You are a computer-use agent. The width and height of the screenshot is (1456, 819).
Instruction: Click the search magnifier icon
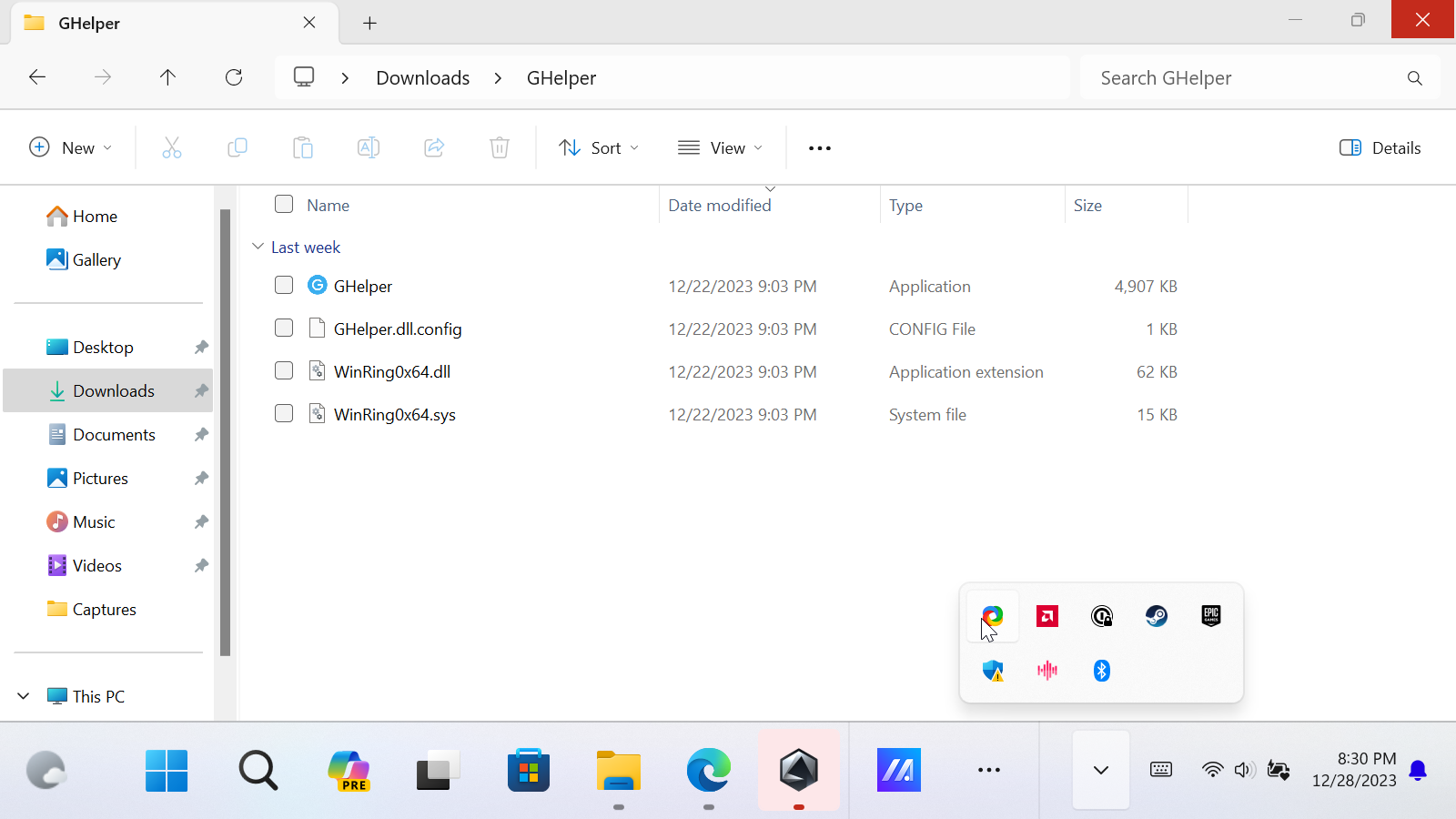coord(1414,78)
